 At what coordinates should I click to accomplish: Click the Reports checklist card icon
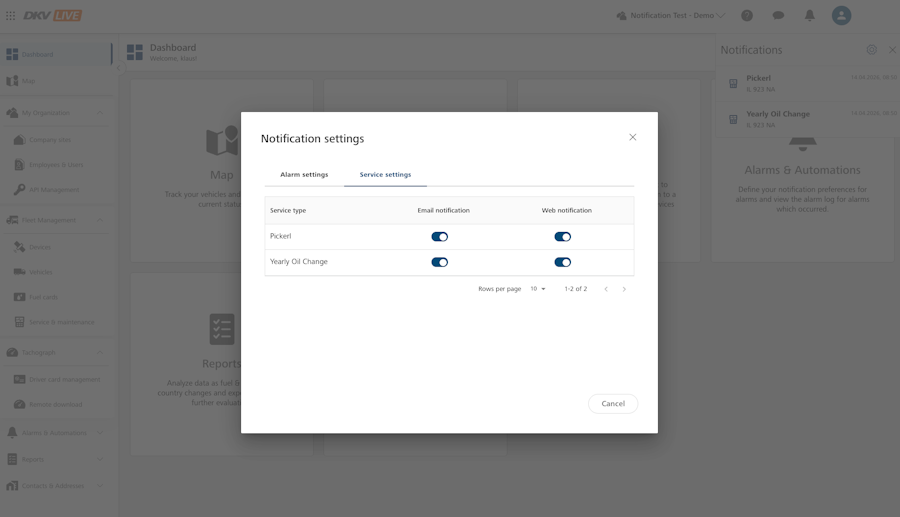(222, 329)
